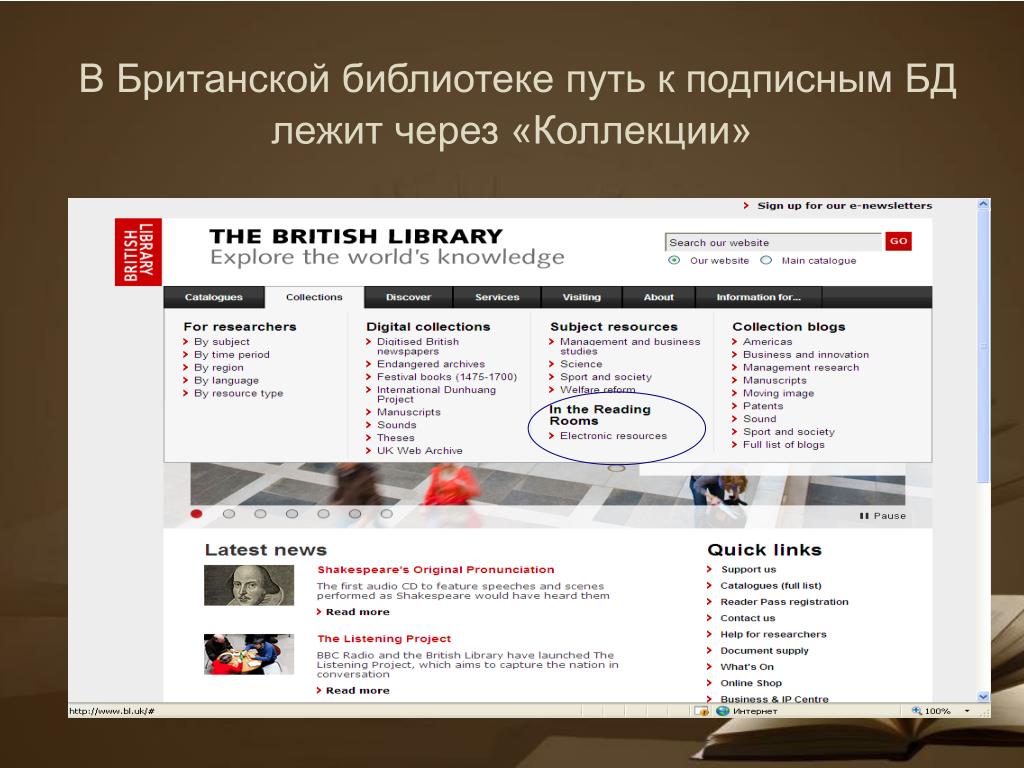This screenshot has height=768, width=1024.
Task: Open the By language link
Action: (x=226, y=381)
